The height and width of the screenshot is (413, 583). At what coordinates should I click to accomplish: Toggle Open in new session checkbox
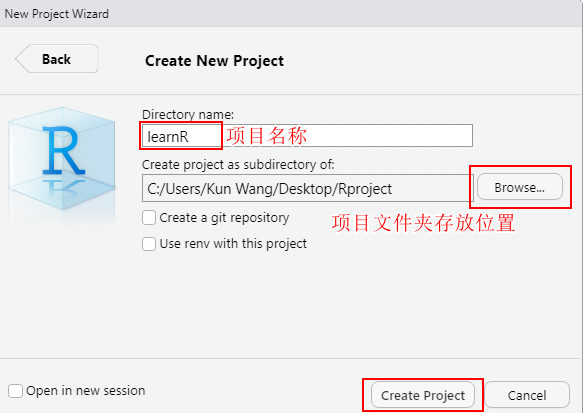(x=15, y=391)
